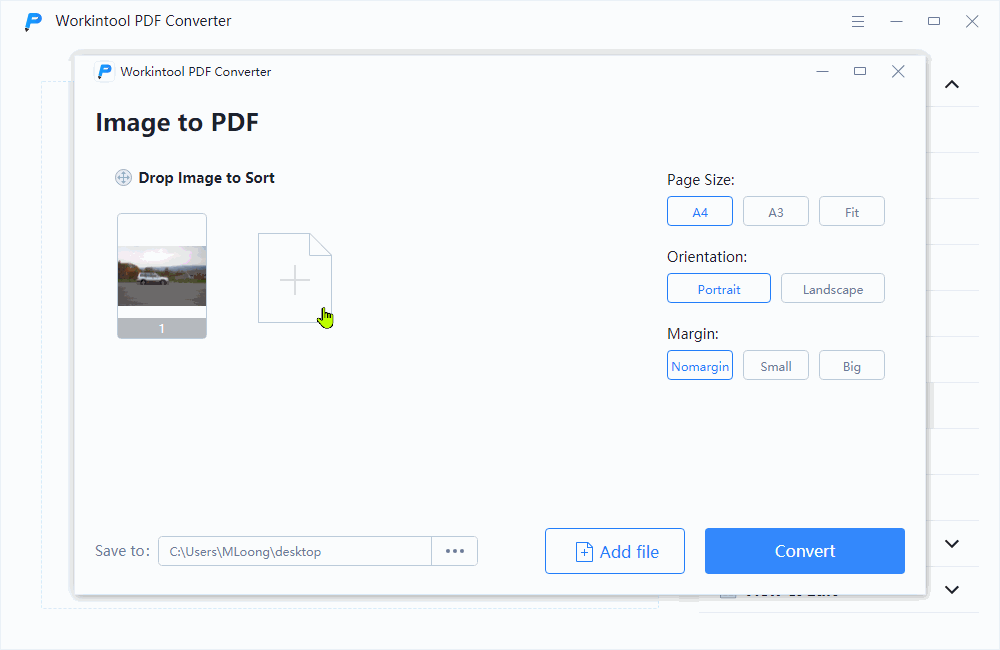The height and width of the screenshot is (650, 1000).
Task: Expand the collapsed section above How to Edit
Action: (x=951, y=543)
